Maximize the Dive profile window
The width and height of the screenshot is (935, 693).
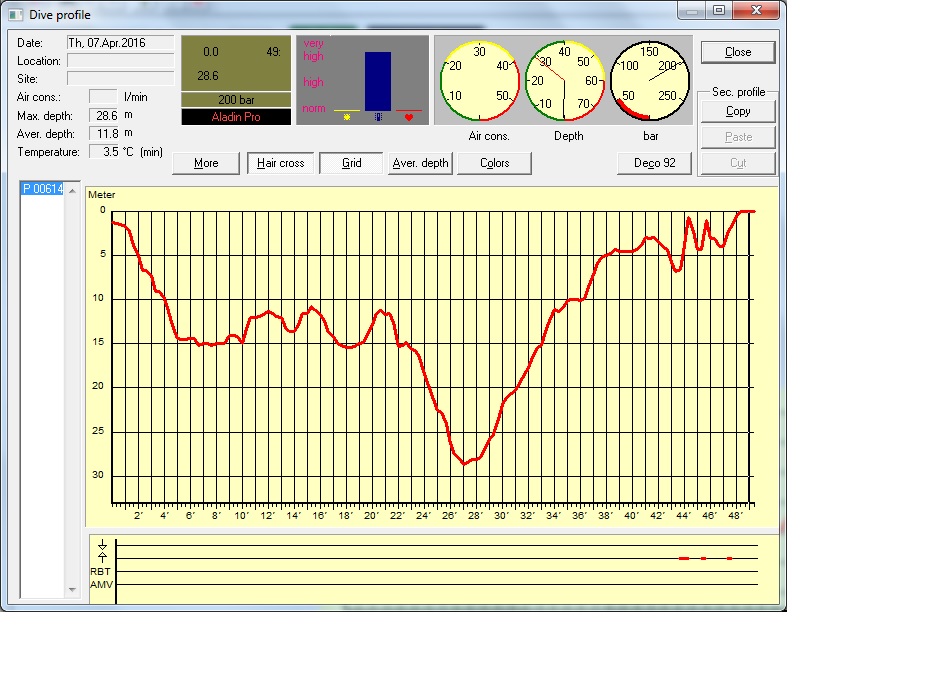pyautogui.click(x=719, y=11)
